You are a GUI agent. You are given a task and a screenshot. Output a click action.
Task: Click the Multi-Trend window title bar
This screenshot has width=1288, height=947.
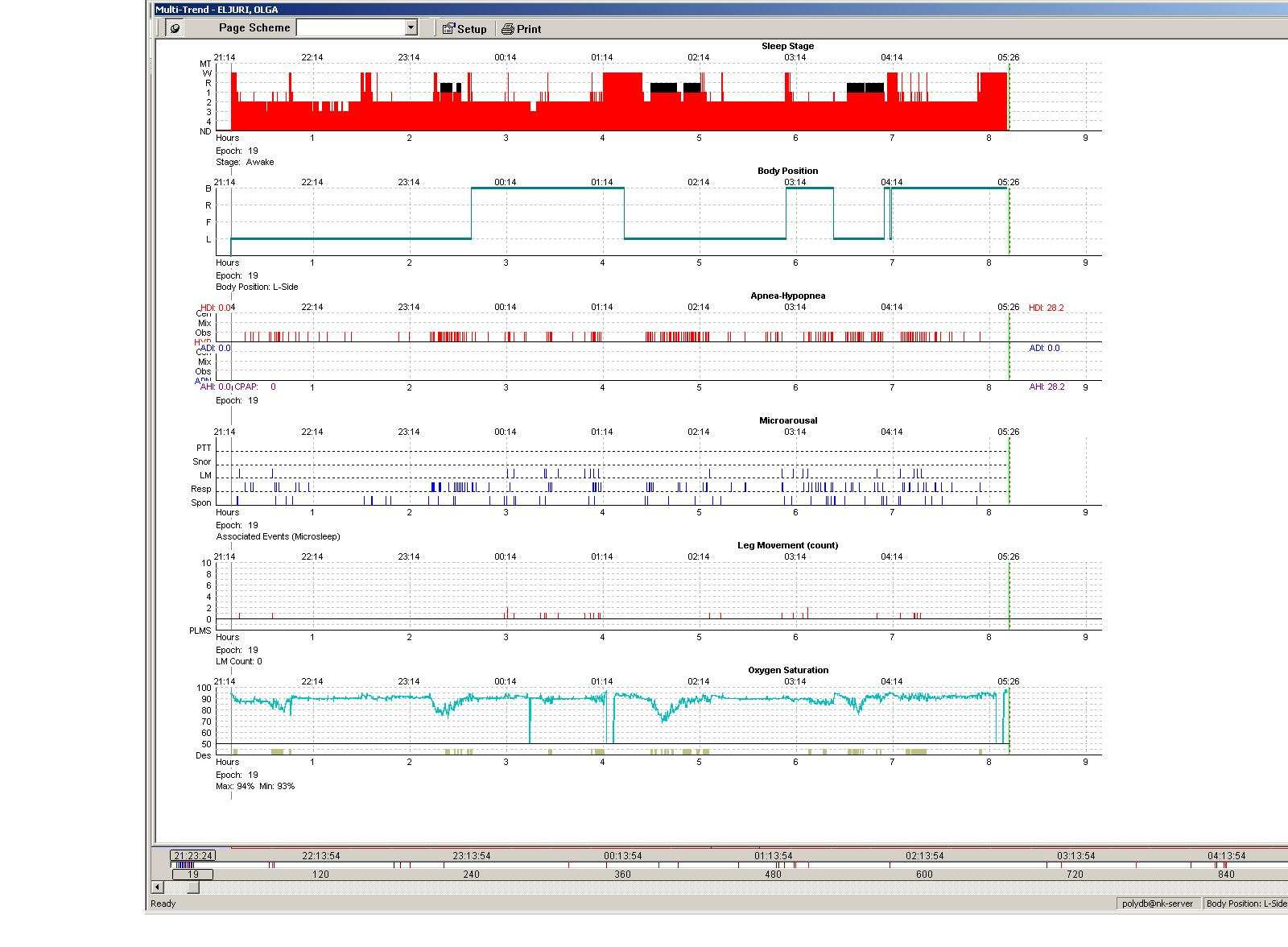coord(720,10)
